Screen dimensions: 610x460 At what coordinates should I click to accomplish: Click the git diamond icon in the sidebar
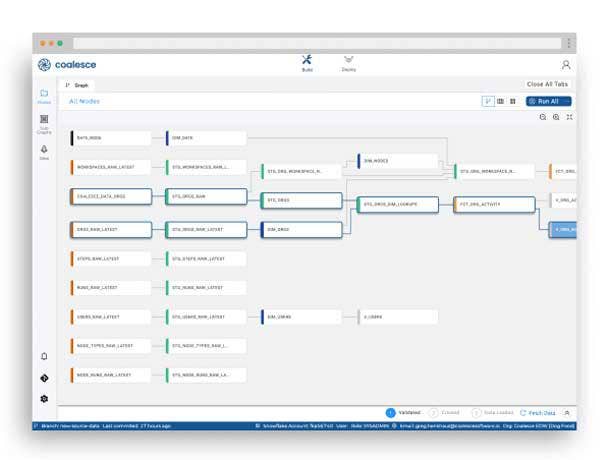click(x=44, y=378)
